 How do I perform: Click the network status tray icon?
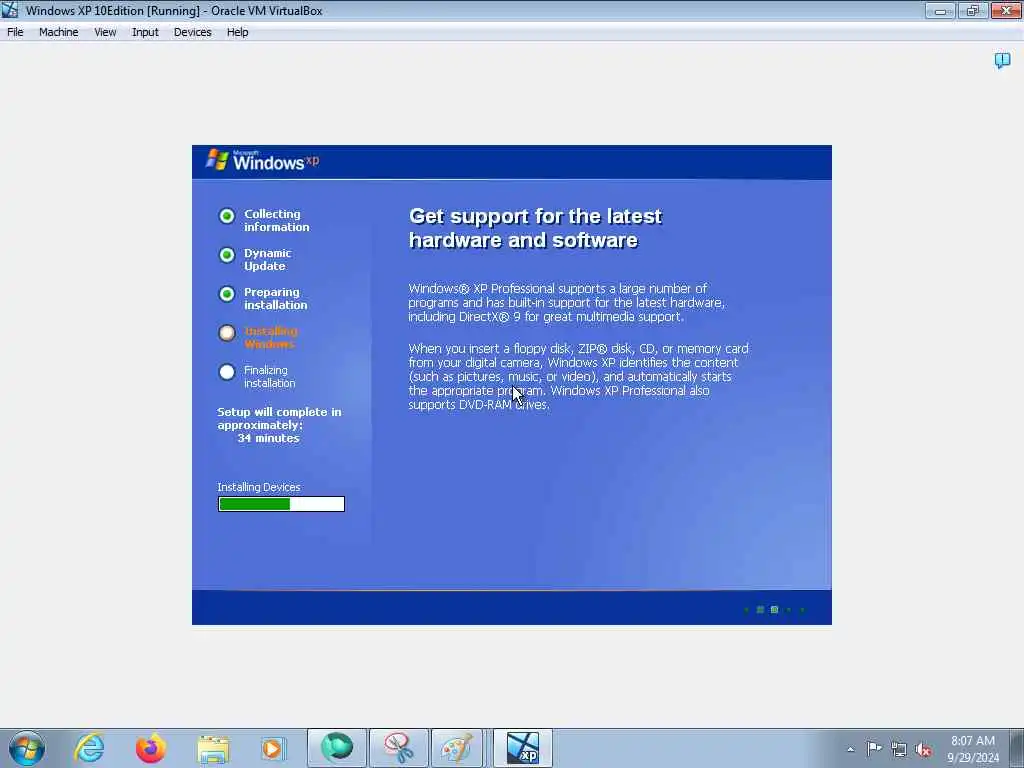pos(899,749)
